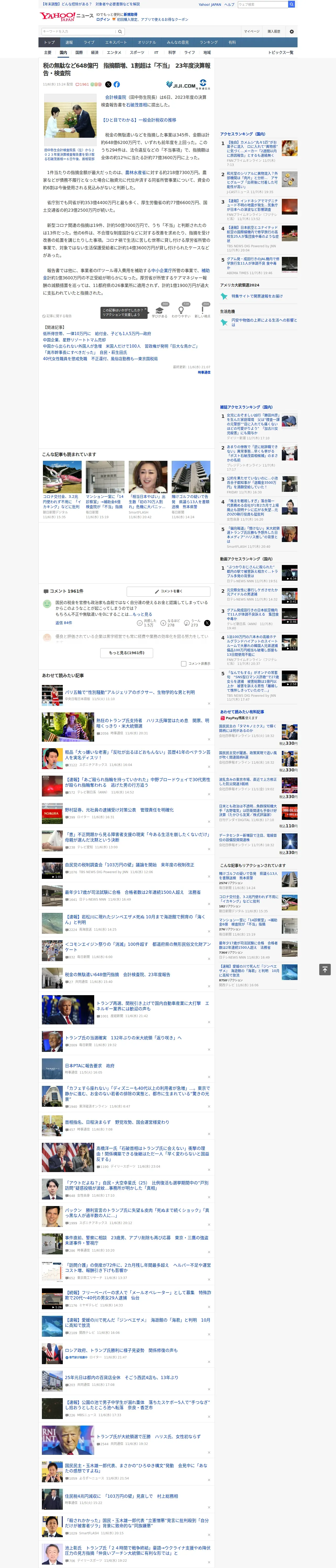Viewport: 336px width, 1568px height.
Task: Toggle the コメント非表示 checkbox
Action: [183, 664]
